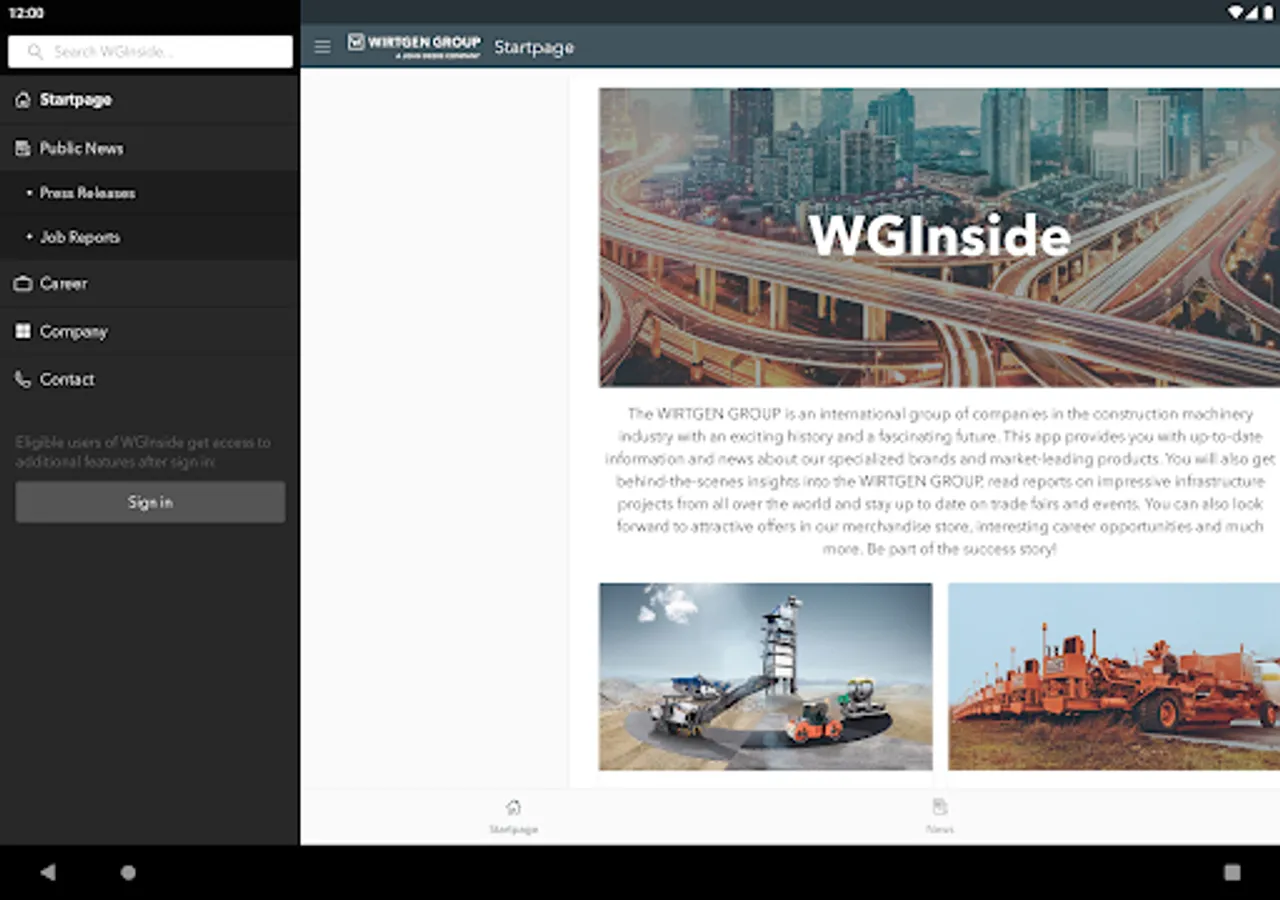Image resolution: width=1280 pixels, height=900 pixels.
Task: Click the WIRTGEN GROUP description paragraph
Action: 939,481
